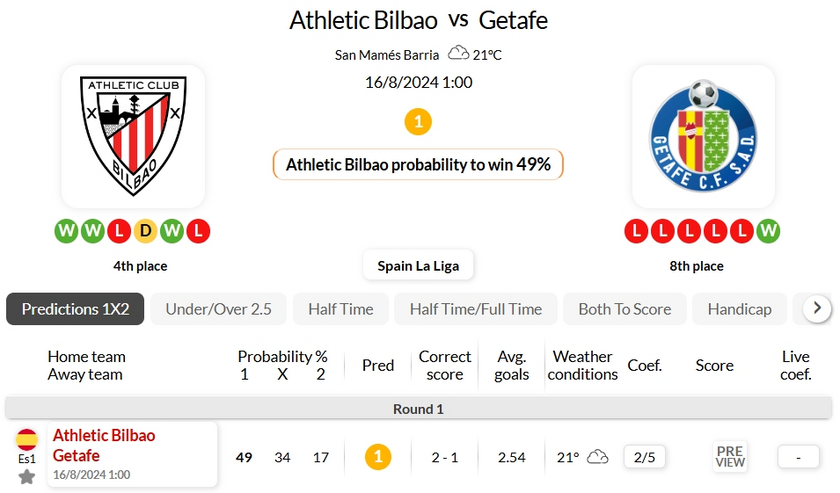Viewport: 840px width, 493px height.
Task: Click Athletic Bilbao's yellow D form badge
Action: pyautogui.click(x=145, y=232)
